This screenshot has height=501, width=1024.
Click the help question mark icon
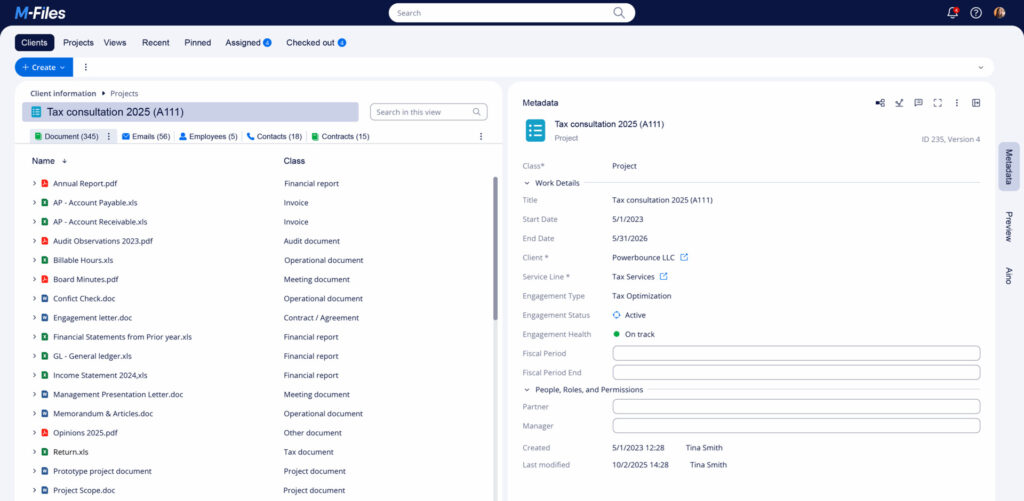(976, 13)
